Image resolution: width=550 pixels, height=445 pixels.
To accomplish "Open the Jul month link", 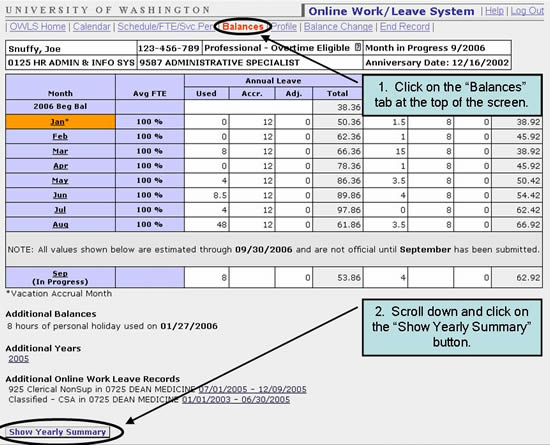I will (60, 210).
